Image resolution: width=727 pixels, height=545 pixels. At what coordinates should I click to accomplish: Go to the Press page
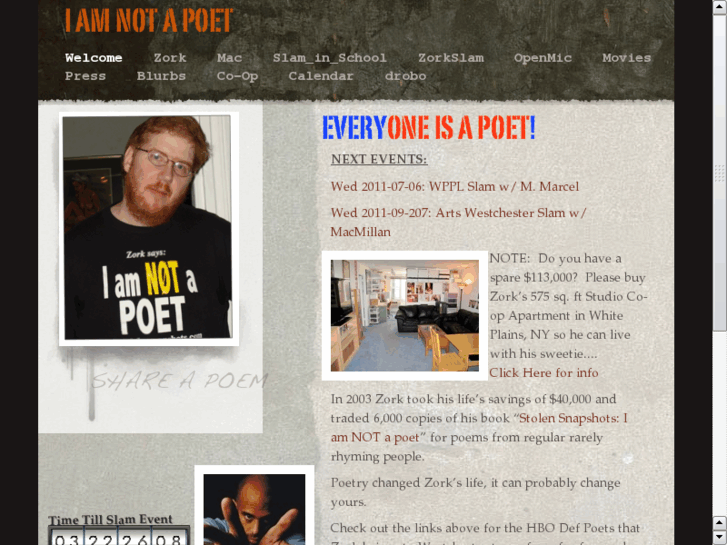tap(85, 76)
